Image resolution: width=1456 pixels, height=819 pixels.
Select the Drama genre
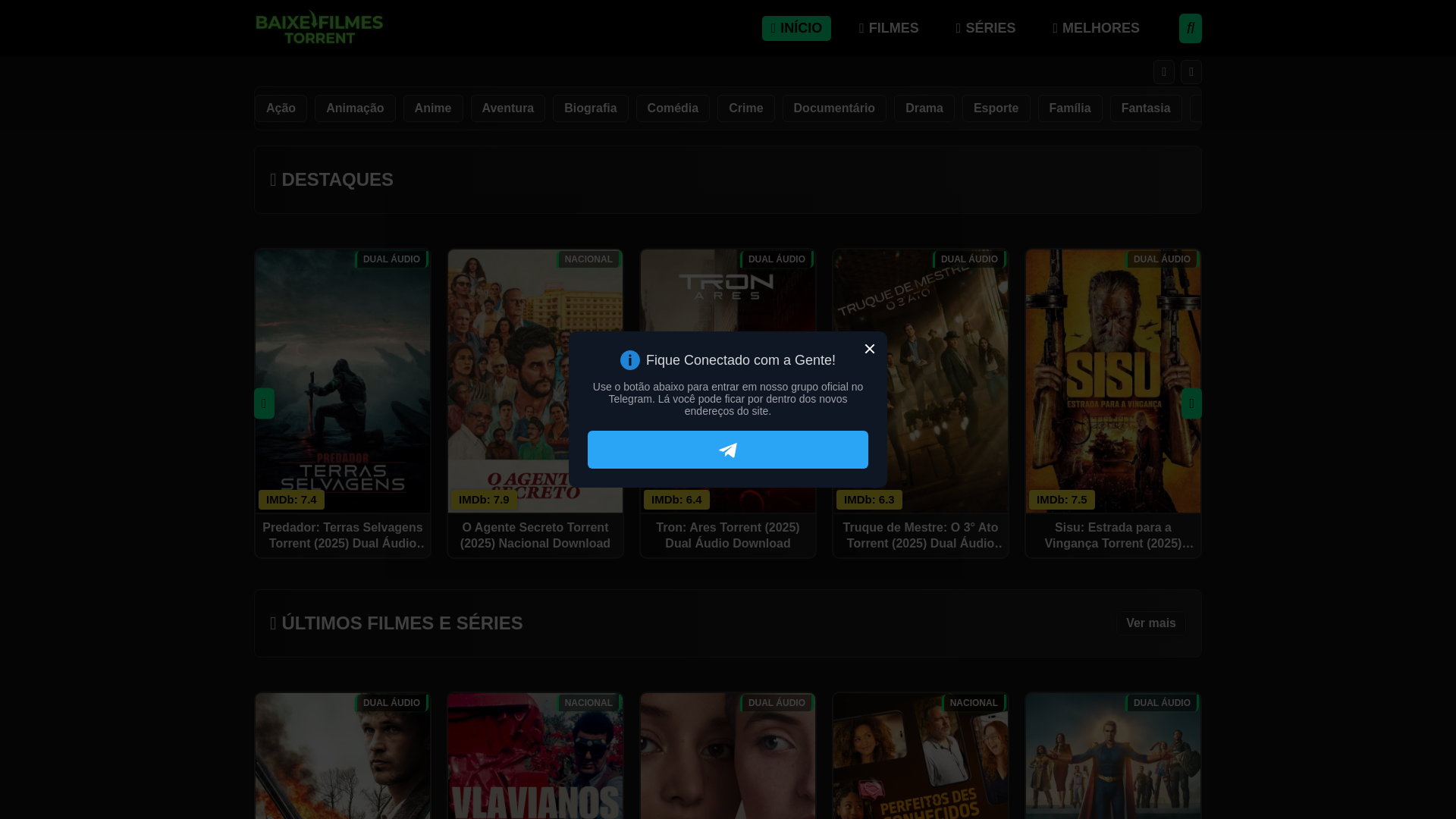(924, 108)
